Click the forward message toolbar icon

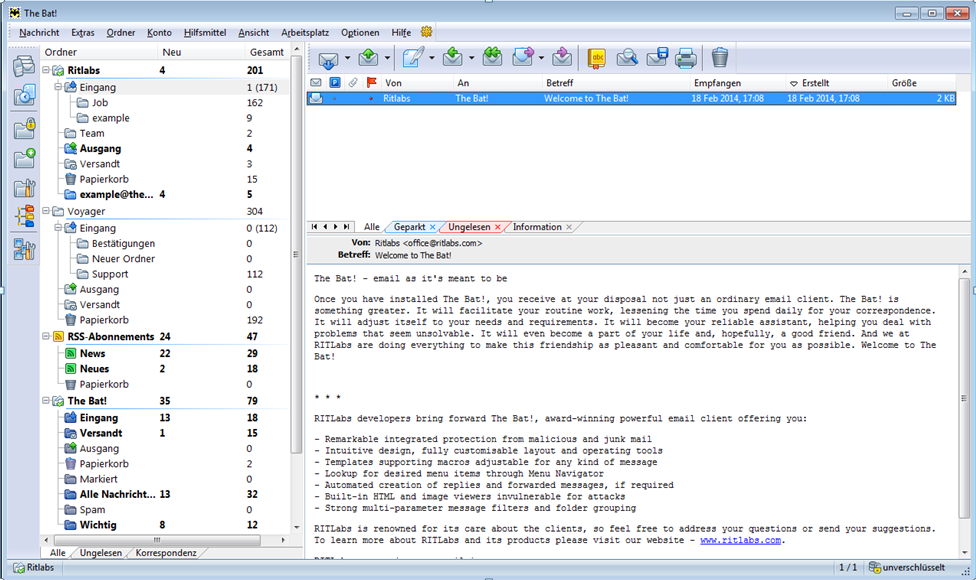pyautogui.click(x=523, y=57)
